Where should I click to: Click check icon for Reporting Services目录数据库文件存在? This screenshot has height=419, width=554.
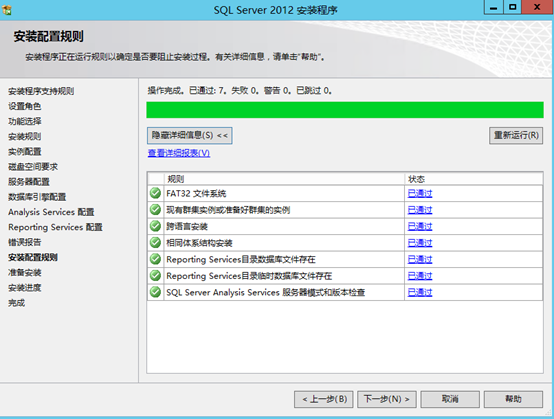point(155,259)
